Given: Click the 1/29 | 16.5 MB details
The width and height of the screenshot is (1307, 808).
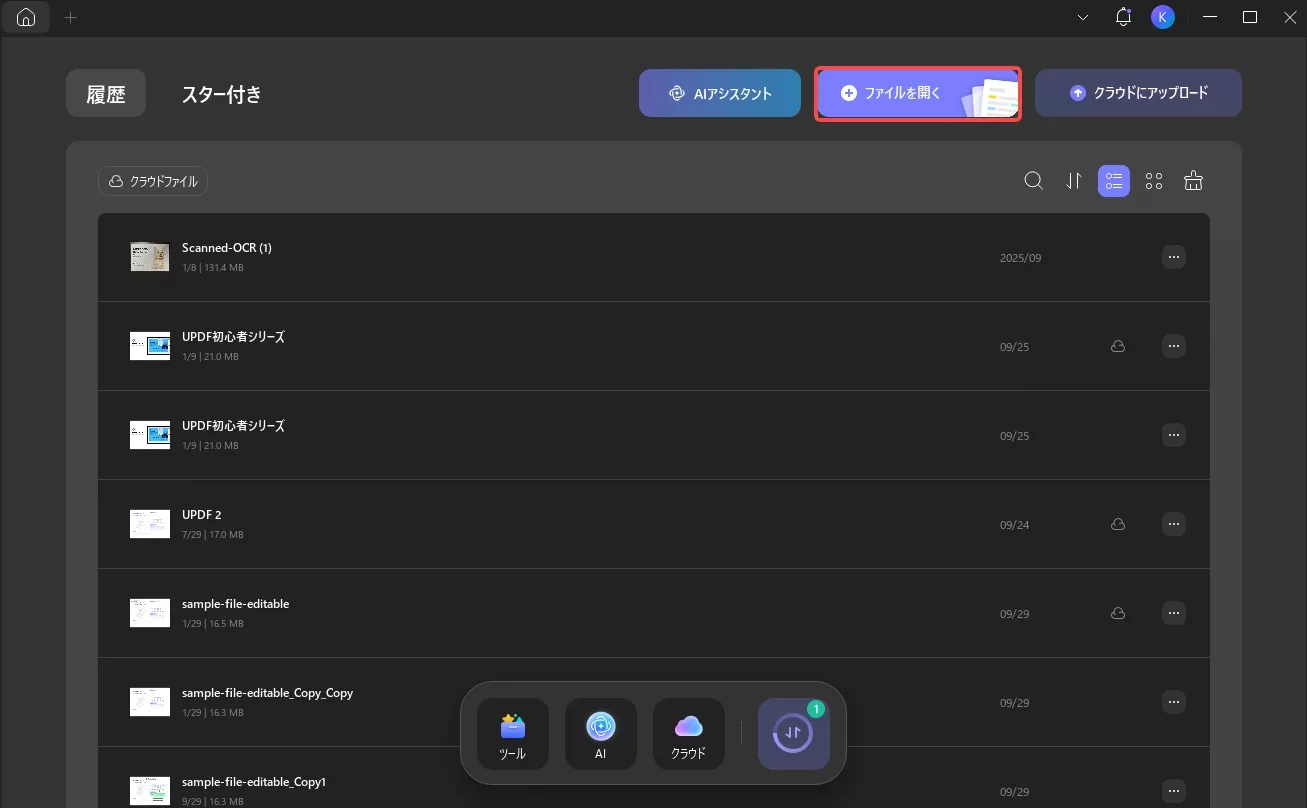Looking at the screenshot, I should tap(213, 624).
